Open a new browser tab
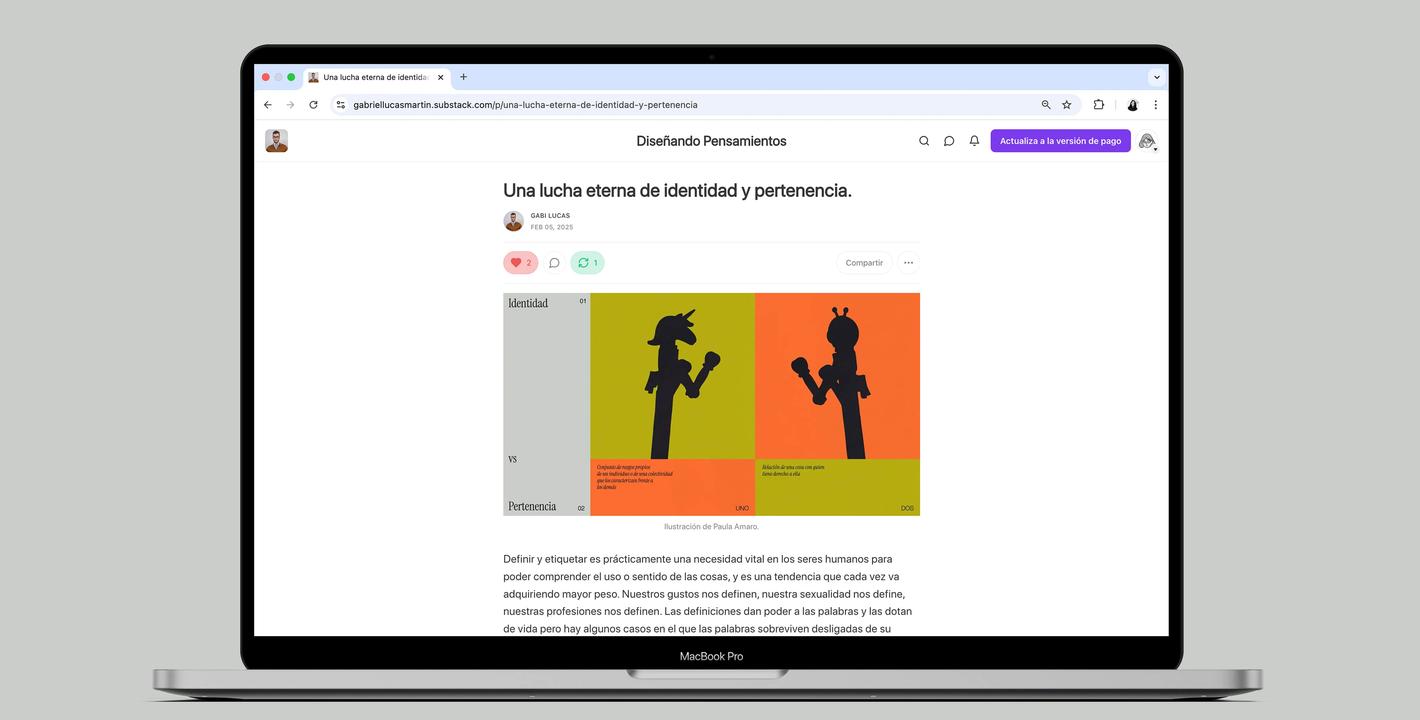The width and height of the screenshot is (1420, 720). pos(463,77)
